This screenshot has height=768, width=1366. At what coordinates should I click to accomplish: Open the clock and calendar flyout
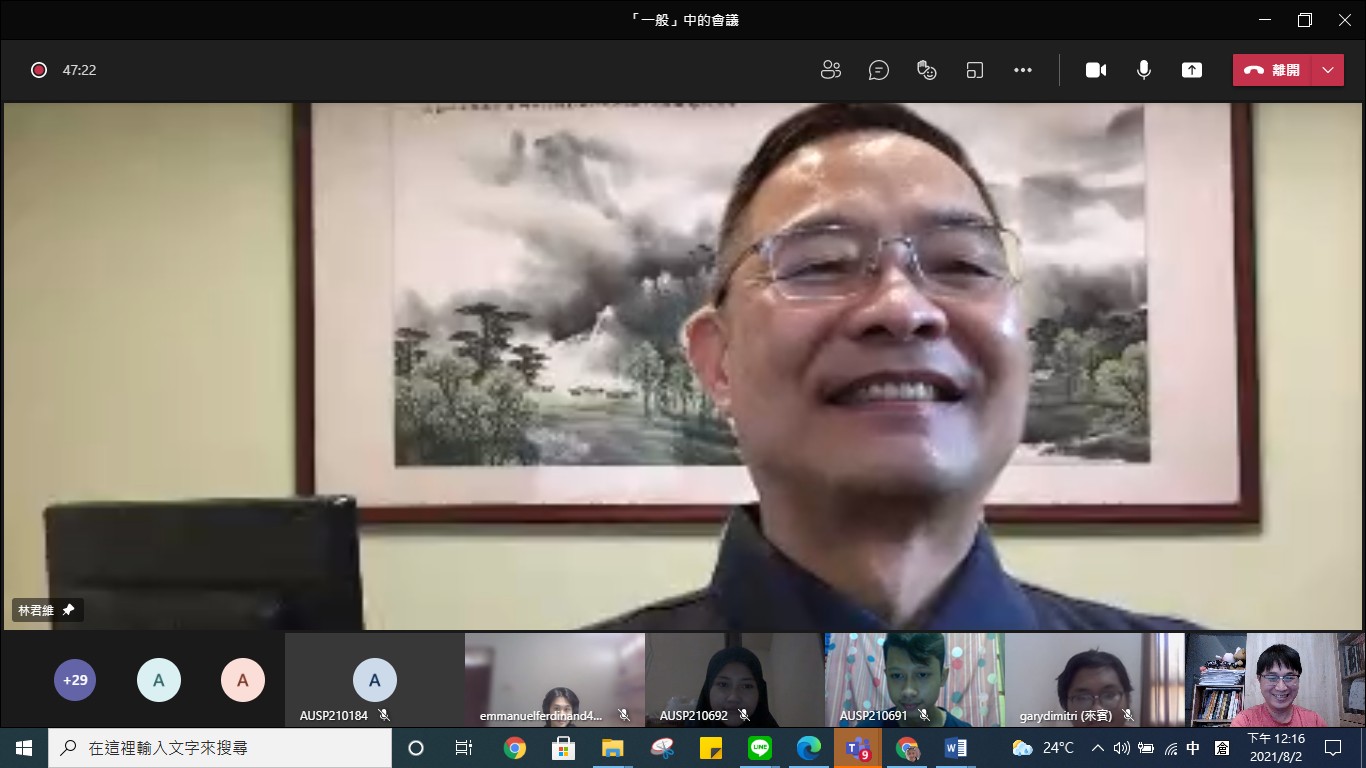pos(1275,748)
